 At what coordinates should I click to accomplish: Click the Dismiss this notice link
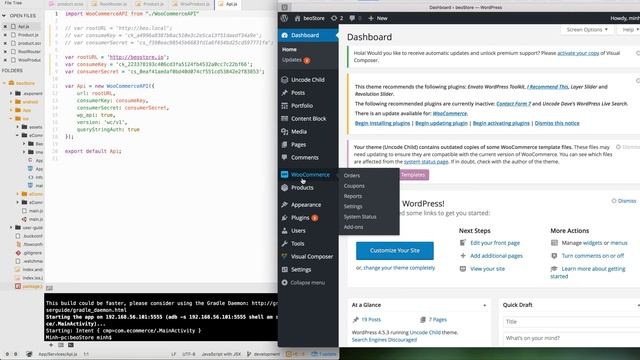557,123
